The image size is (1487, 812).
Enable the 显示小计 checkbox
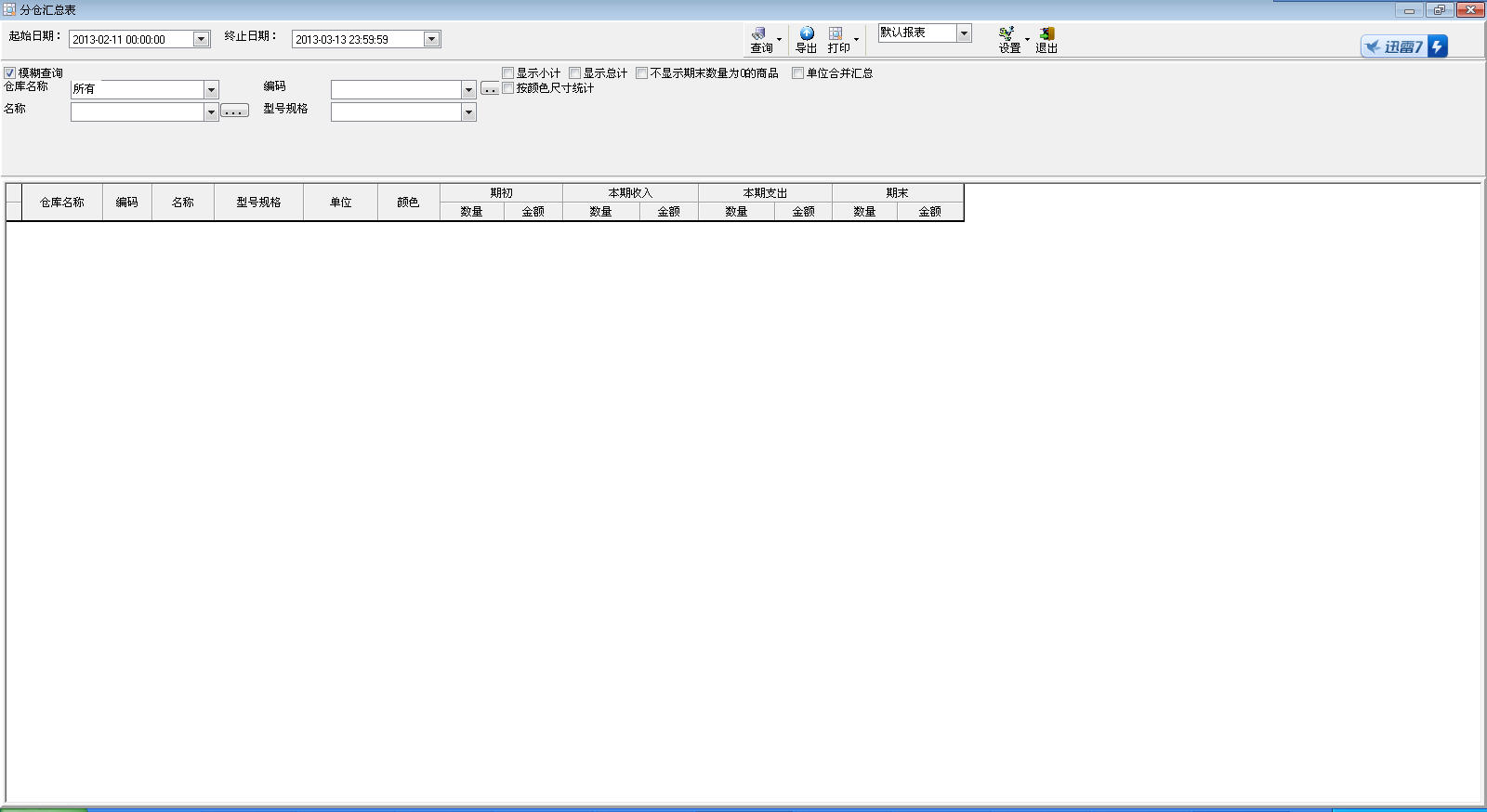(507, 72)
